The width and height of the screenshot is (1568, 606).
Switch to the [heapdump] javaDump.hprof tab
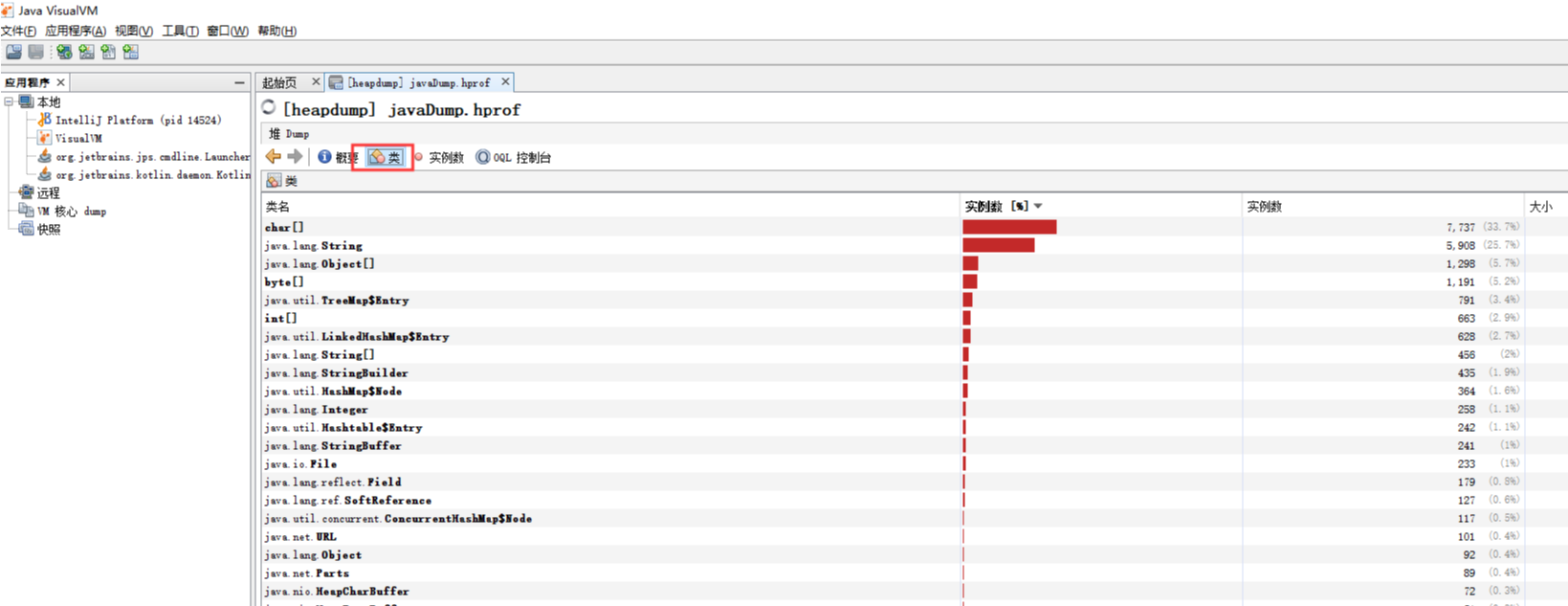[x=417, y=82]
